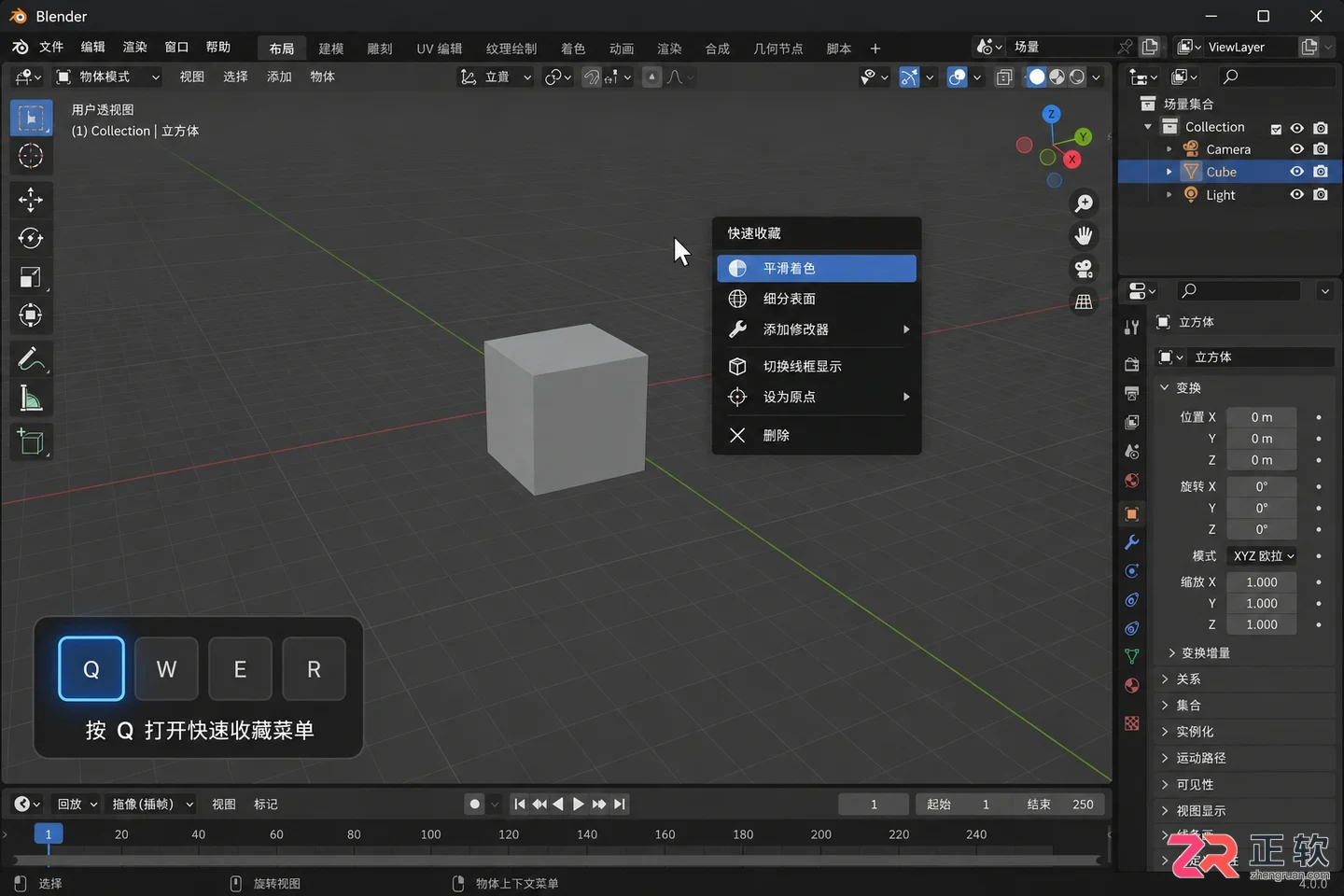
Task: Expand the Cube tree item
Action: coord(1169,172)
